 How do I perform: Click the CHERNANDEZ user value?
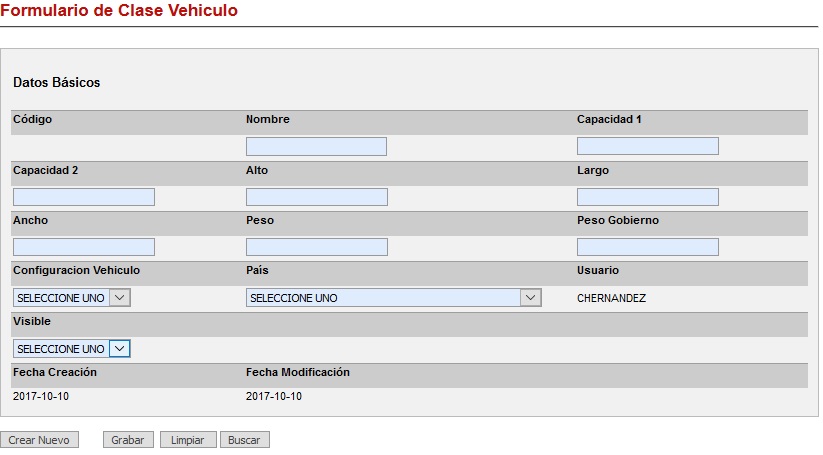[611, 298]
